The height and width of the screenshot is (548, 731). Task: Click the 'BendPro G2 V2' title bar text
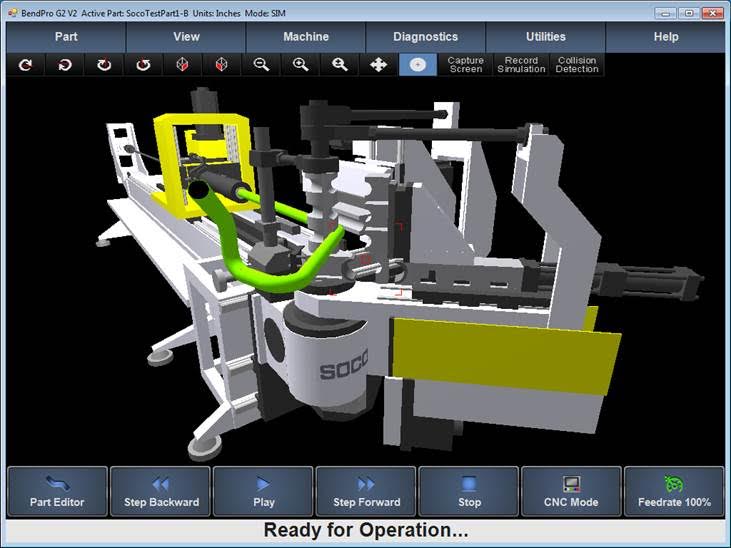49,13
